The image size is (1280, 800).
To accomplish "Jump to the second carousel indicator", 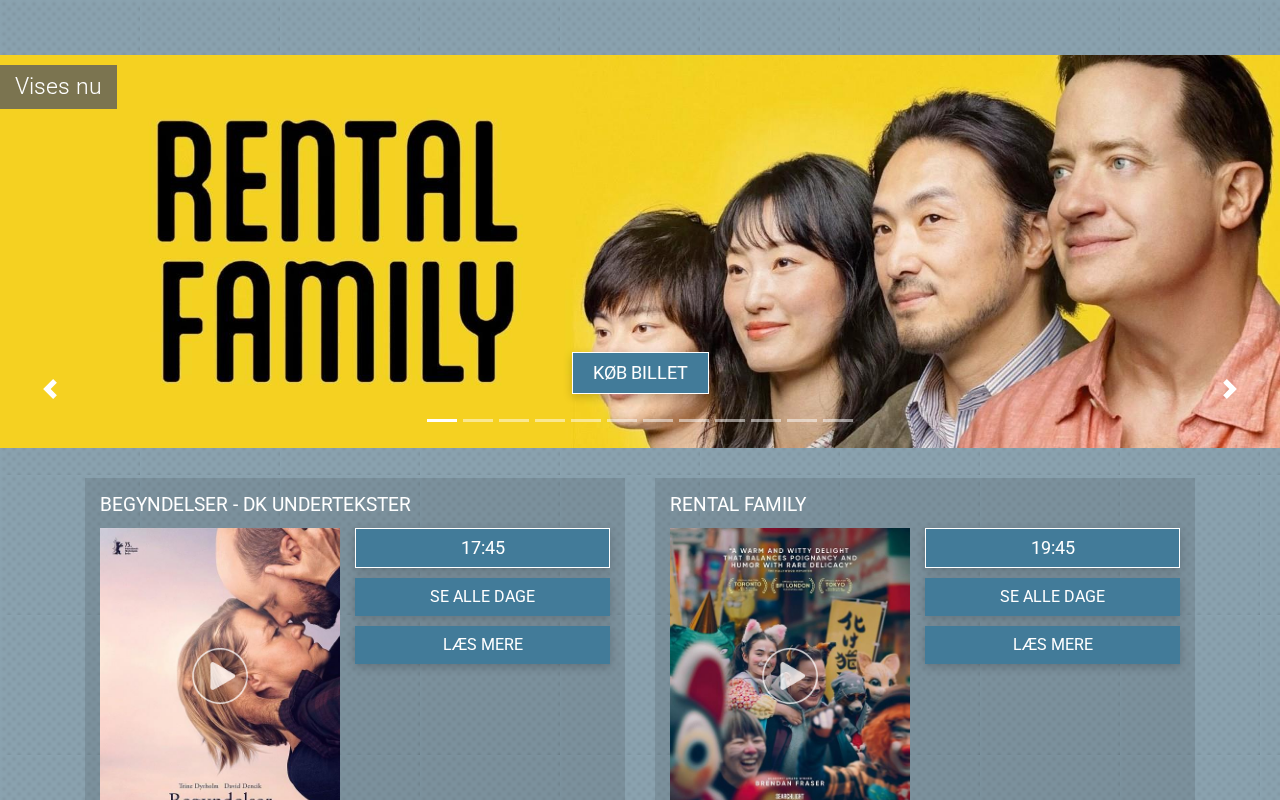I will tap(478, 420).
